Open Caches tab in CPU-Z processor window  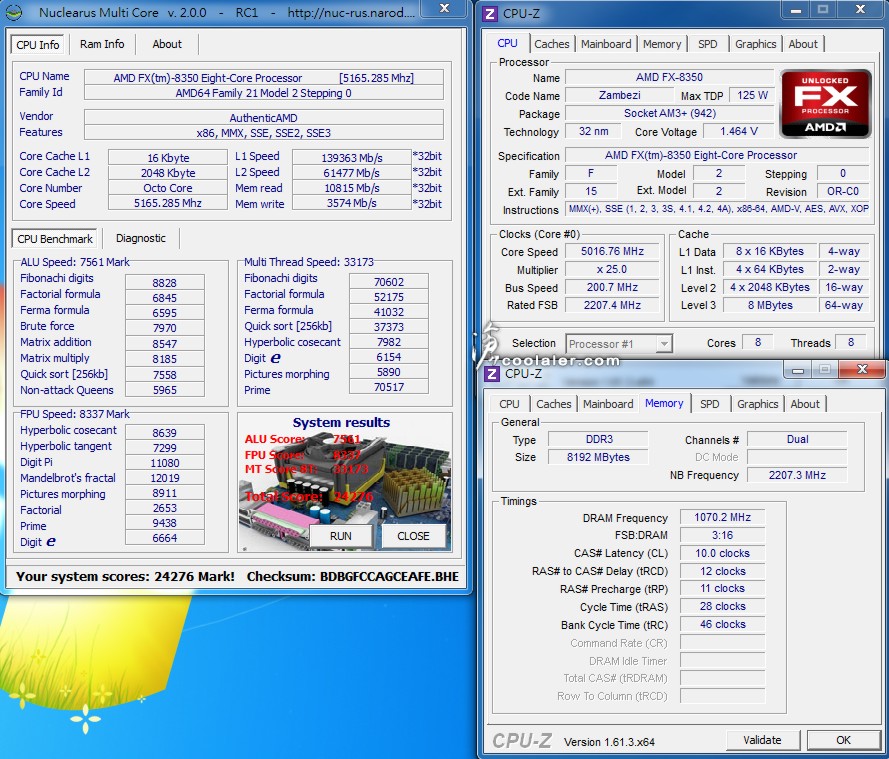(552, 44)
